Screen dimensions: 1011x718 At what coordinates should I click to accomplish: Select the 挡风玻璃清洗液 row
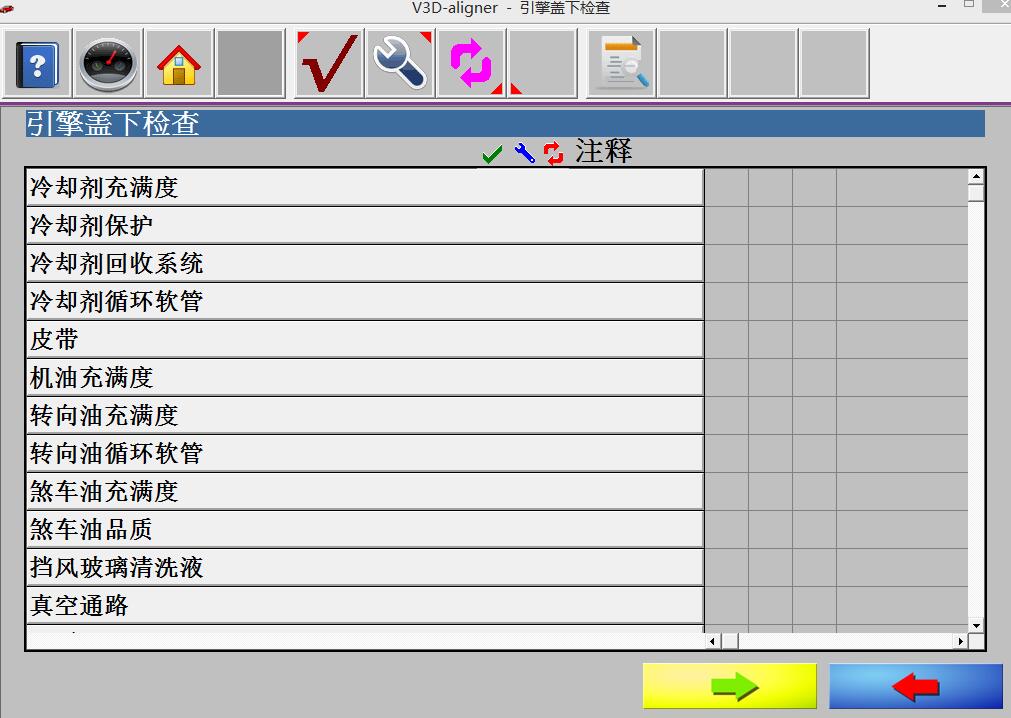coord(365,568)
